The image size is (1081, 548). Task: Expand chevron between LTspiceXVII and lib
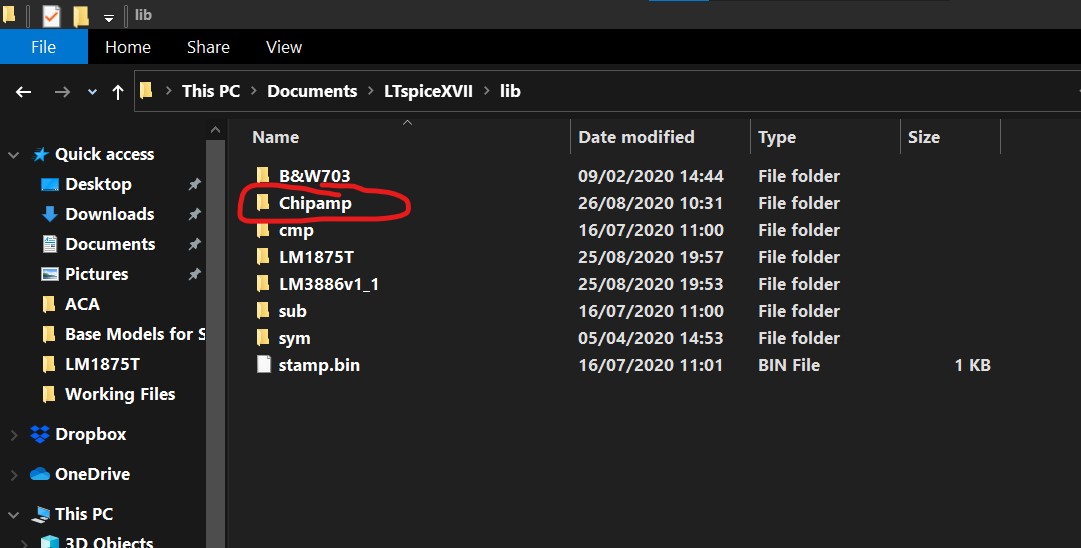pos(487,91)
